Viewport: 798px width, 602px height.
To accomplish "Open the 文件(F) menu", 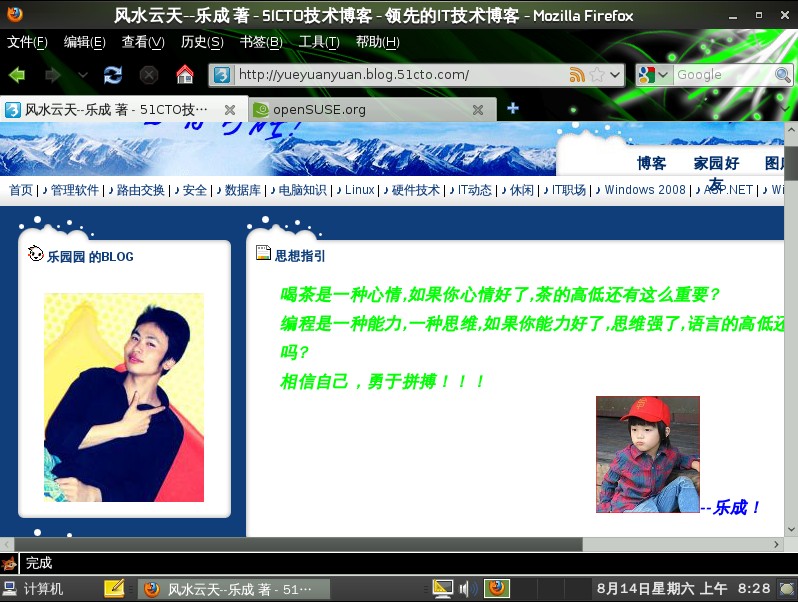I will (x=27, y=42).
